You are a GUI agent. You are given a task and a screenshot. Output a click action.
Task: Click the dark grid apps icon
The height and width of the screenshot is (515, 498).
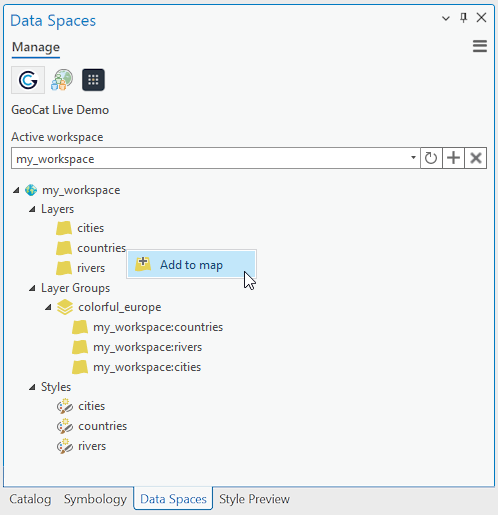93,80
